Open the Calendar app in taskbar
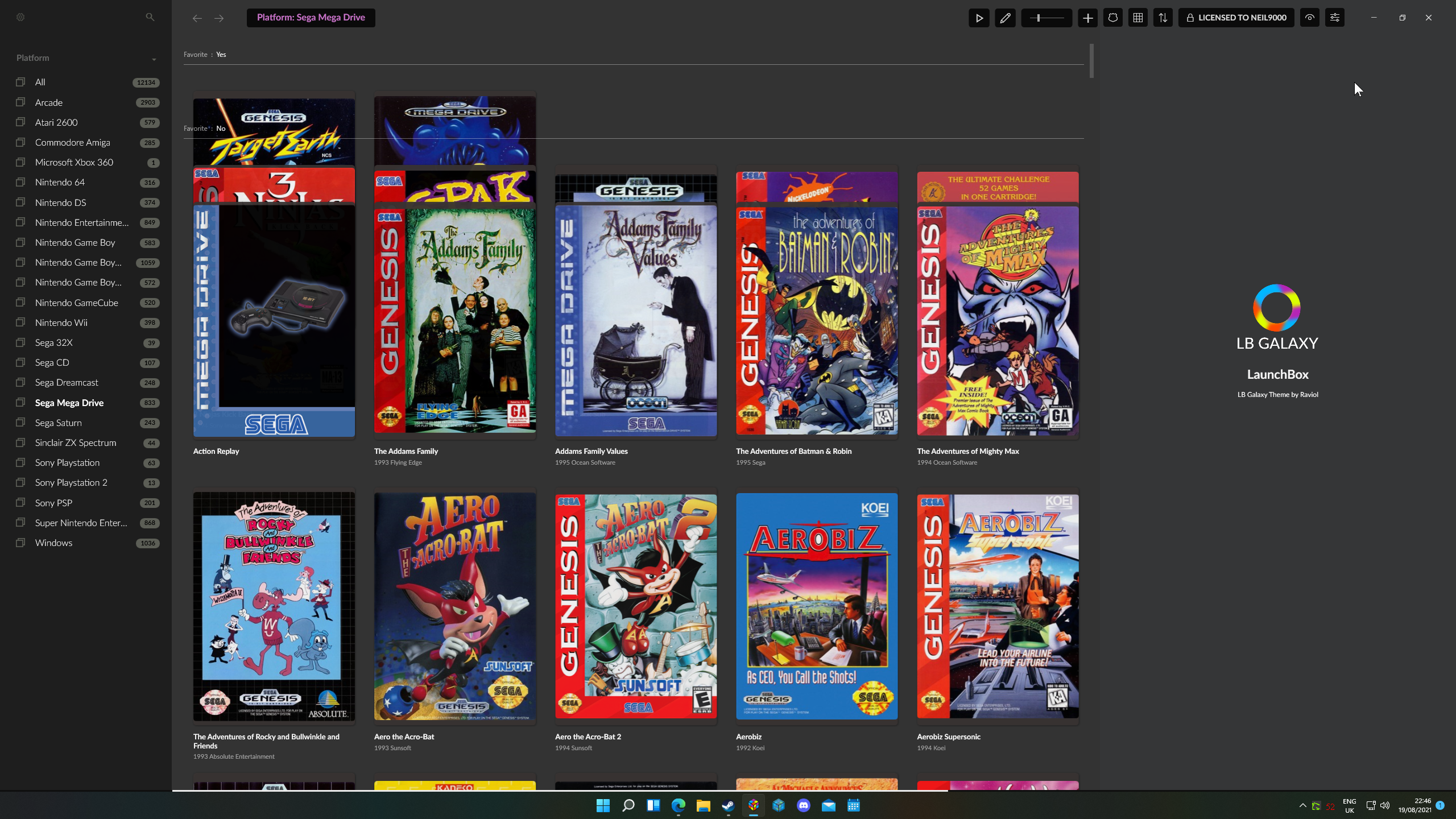Image resolution: width=1456 pixels, height=819 pixels. point(853,805)
